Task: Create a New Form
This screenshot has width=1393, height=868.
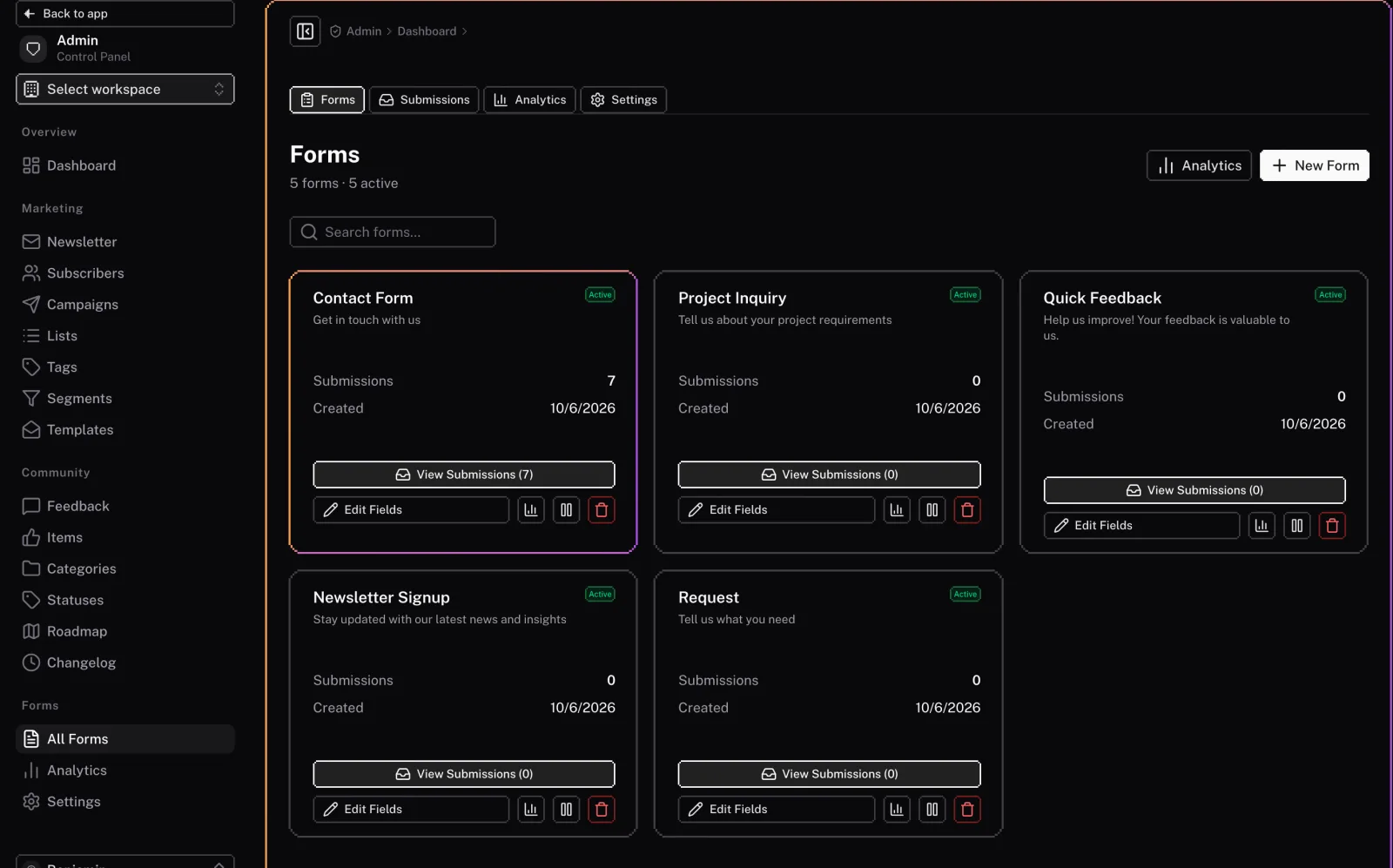Action: [x=1315, y=165]
